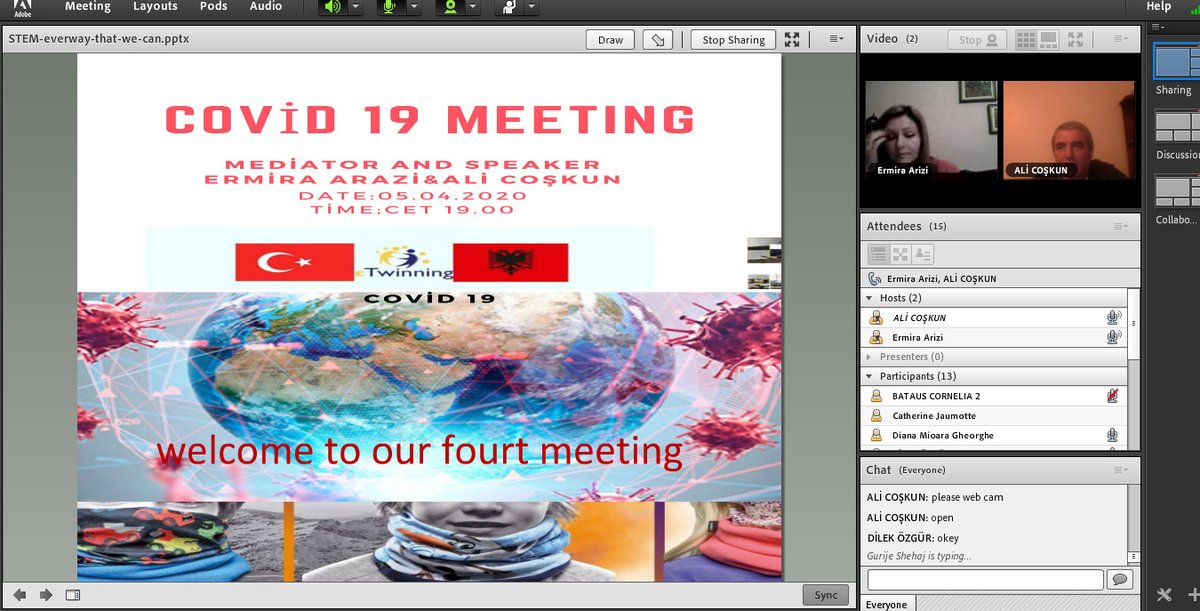1200x611 pixels.
Task: Mute the speaker audio icon
Action: coord(332,7)
